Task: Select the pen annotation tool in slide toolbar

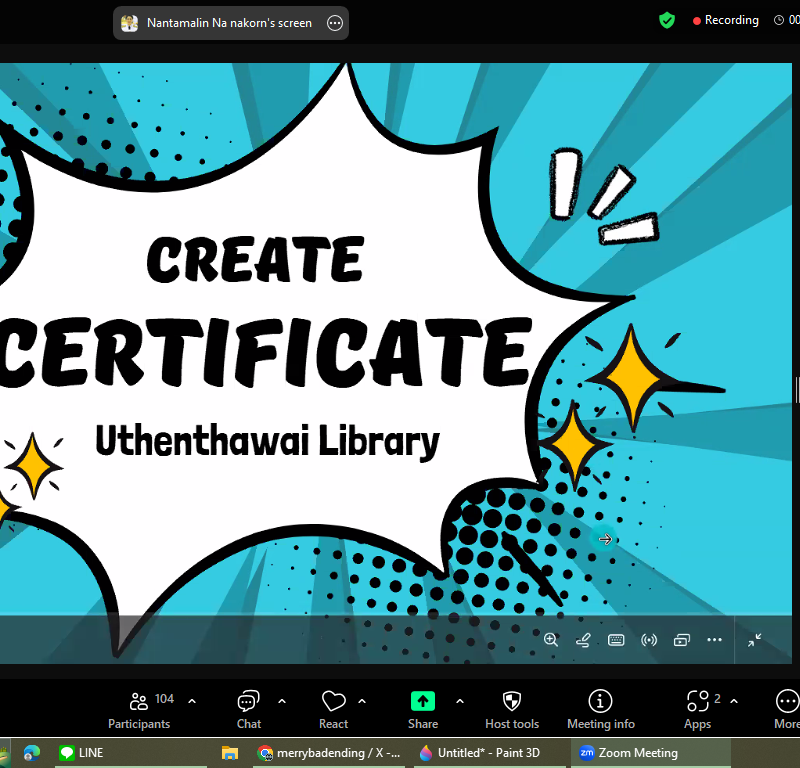Action: tap(583, 639)
